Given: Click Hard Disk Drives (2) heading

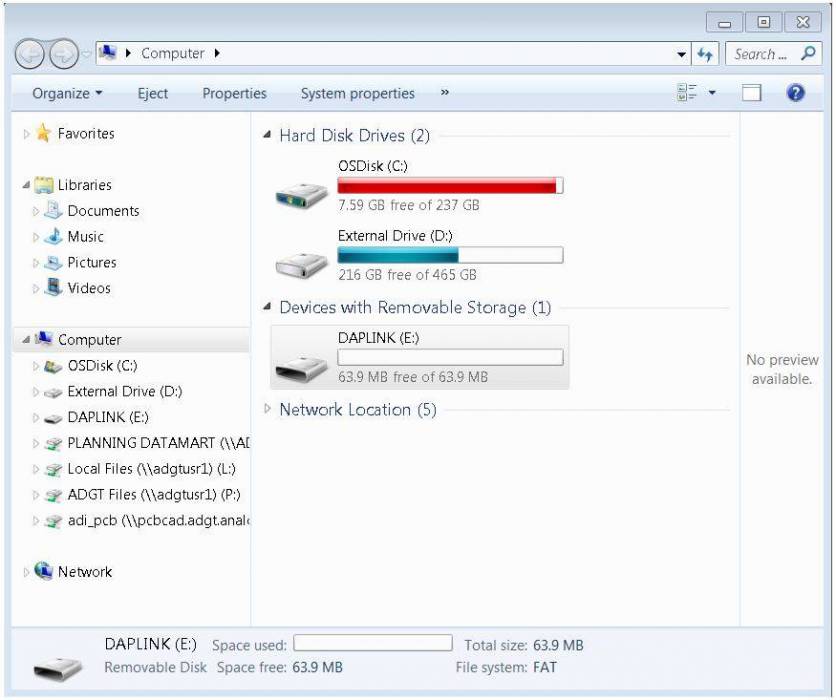Looking at the screenshot, I should tap(354, 135).
